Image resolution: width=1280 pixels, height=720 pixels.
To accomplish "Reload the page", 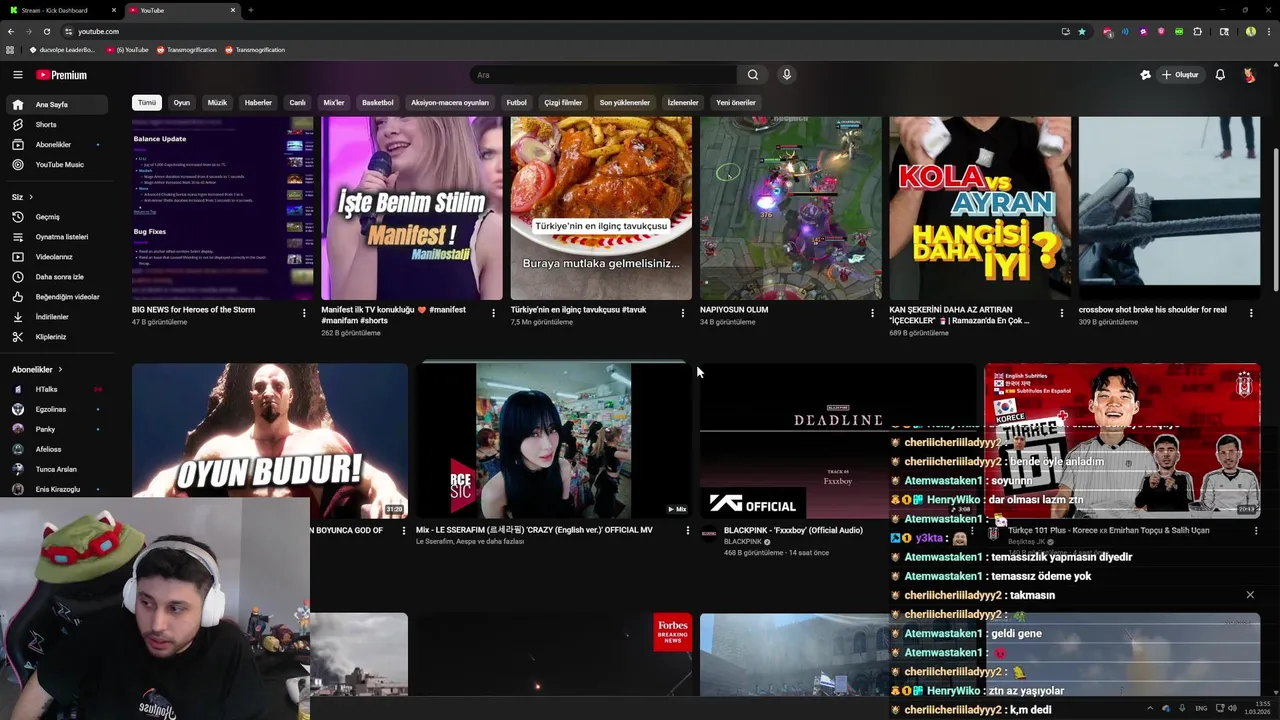I will 46,31.
